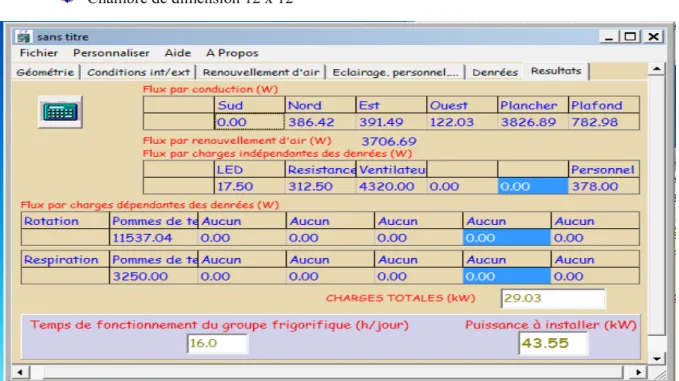Click the CHARGES TOTALES field 29.03
679x381 pixels.
click(x=553, y=298)
